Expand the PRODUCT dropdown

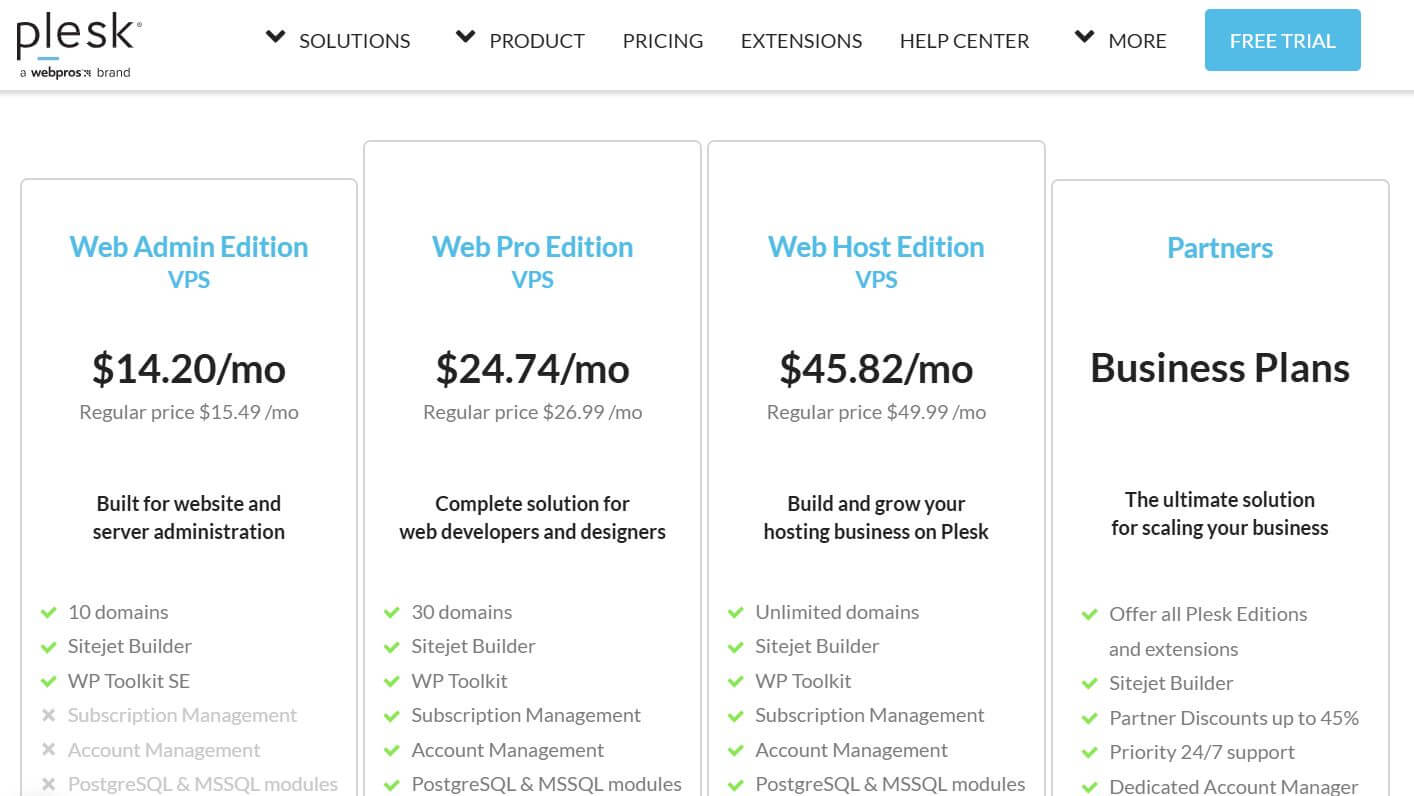tap(537, 40)
